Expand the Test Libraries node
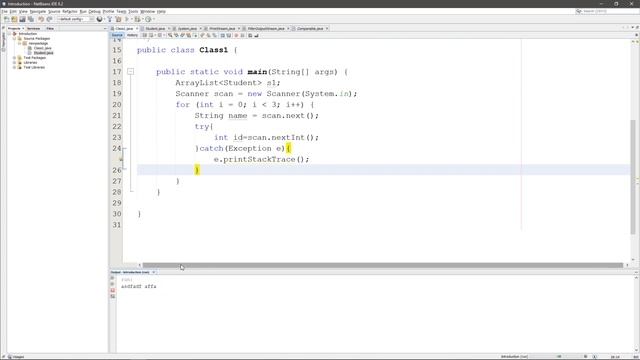Image resolution: width=640 pixels, height=360 pixels. pyautogui.click(x=14, y=67)
